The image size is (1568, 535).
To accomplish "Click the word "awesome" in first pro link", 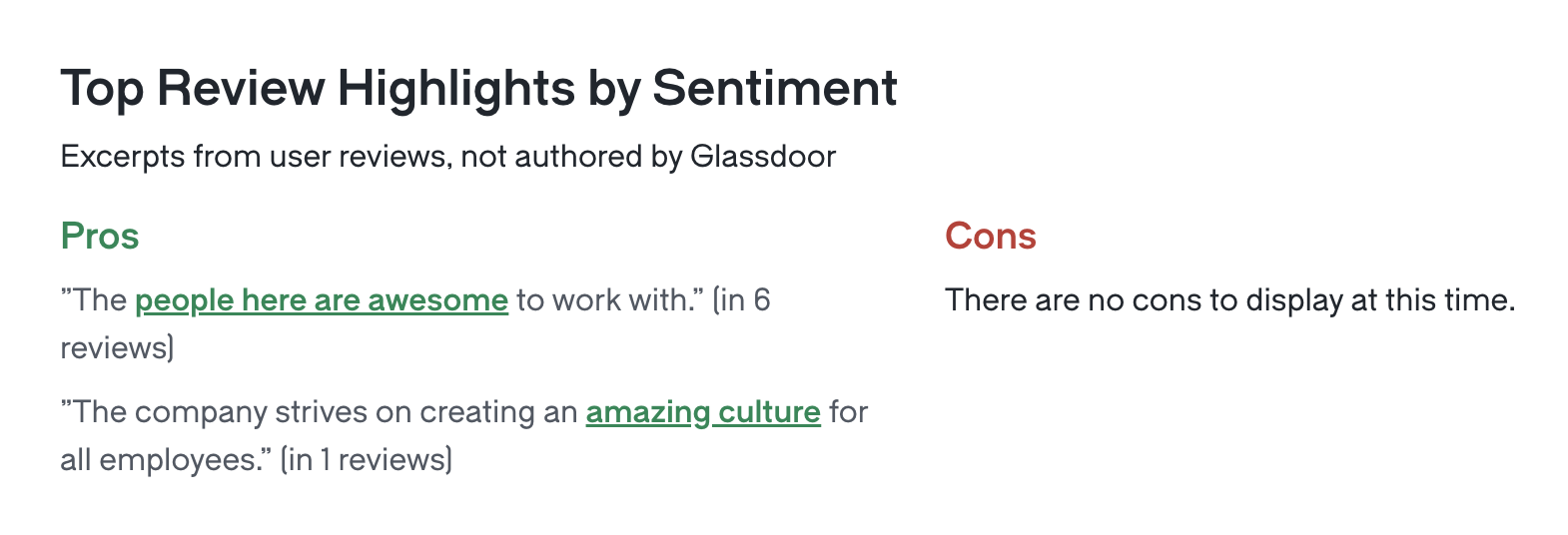I will [x=438, y=300].
